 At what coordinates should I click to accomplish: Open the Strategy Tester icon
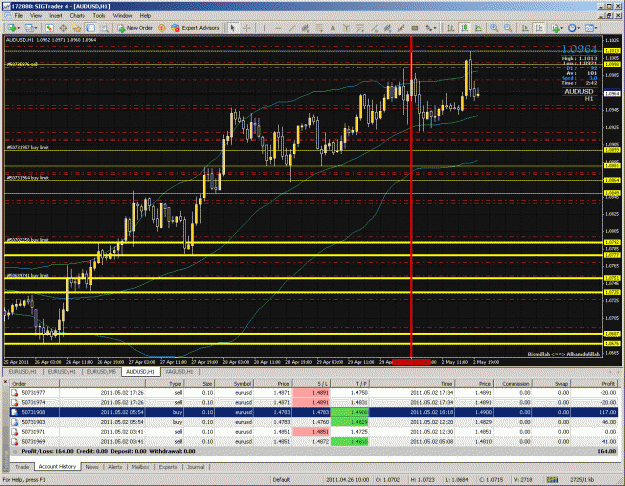[104, 28]
